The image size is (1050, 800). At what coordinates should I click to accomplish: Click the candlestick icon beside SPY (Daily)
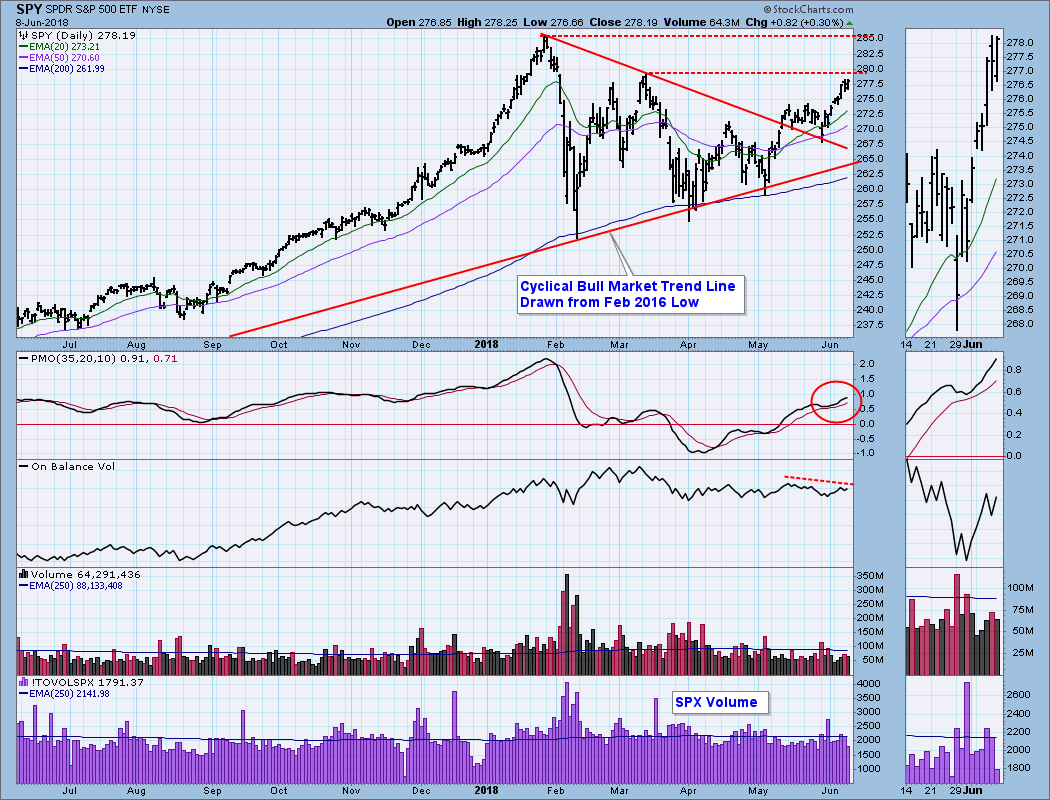click(24, 35)
